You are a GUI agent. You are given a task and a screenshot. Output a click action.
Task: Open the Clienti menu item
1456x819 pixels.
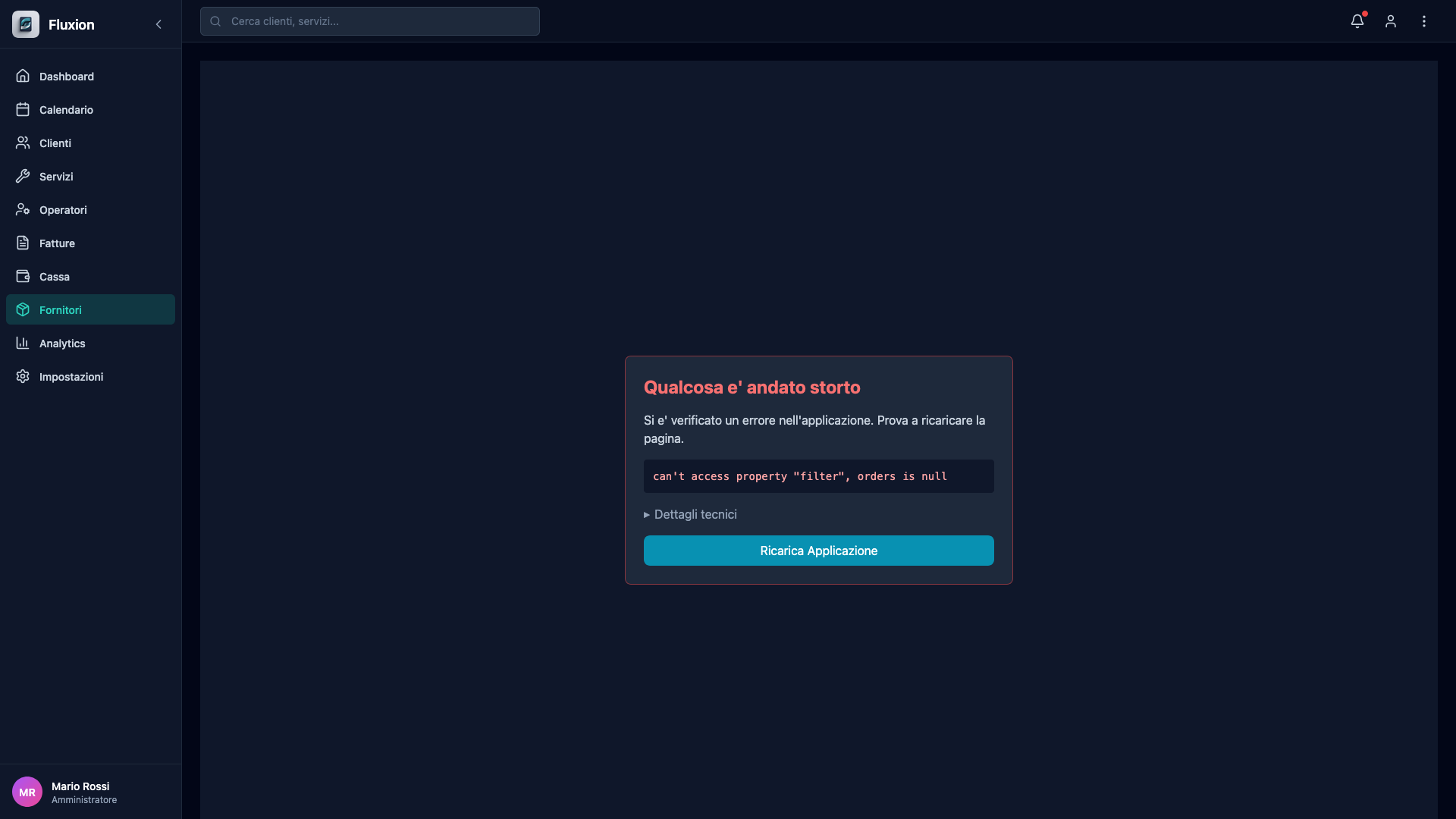(55, 143)
